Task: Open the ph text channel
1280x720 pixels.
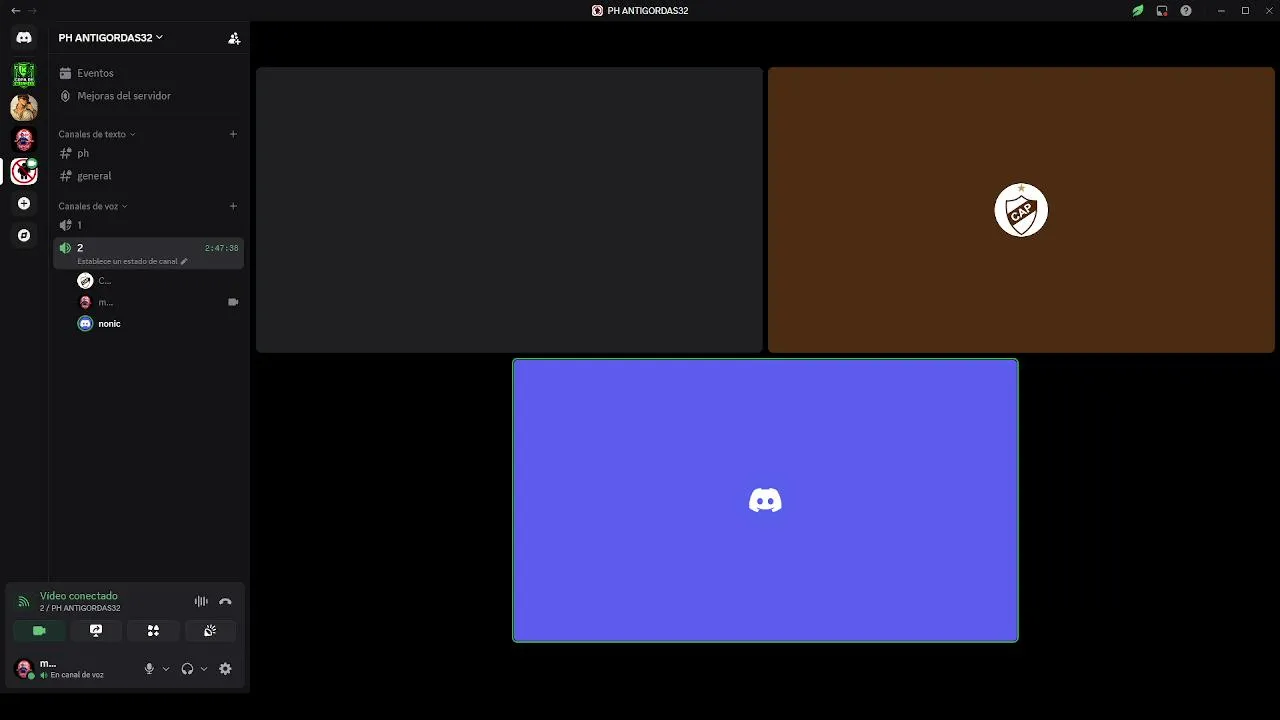Action: click(148, 153)
